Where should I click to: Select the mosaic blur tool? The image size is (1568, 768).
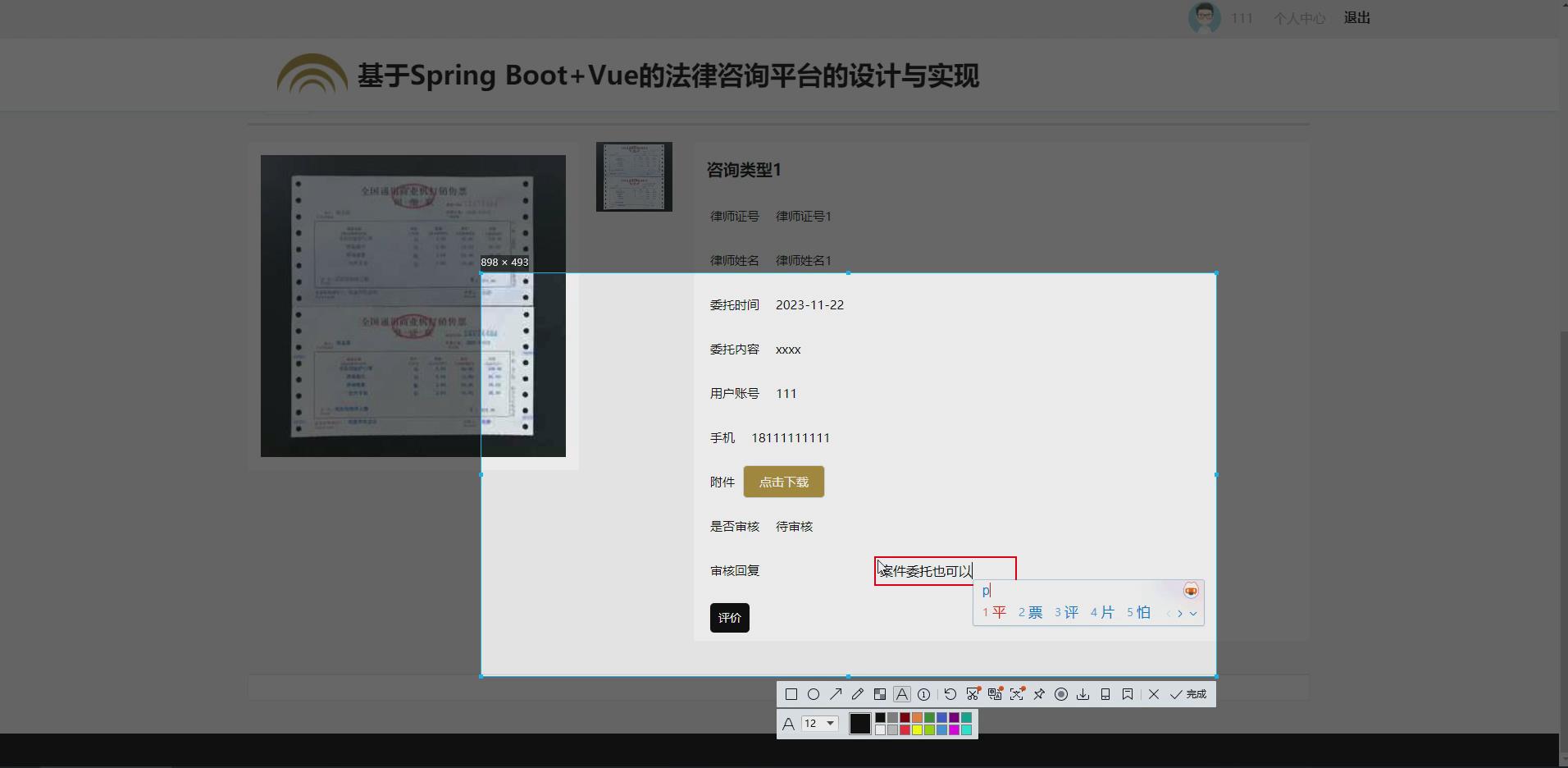pyautogui.click(x=879, y=694)
